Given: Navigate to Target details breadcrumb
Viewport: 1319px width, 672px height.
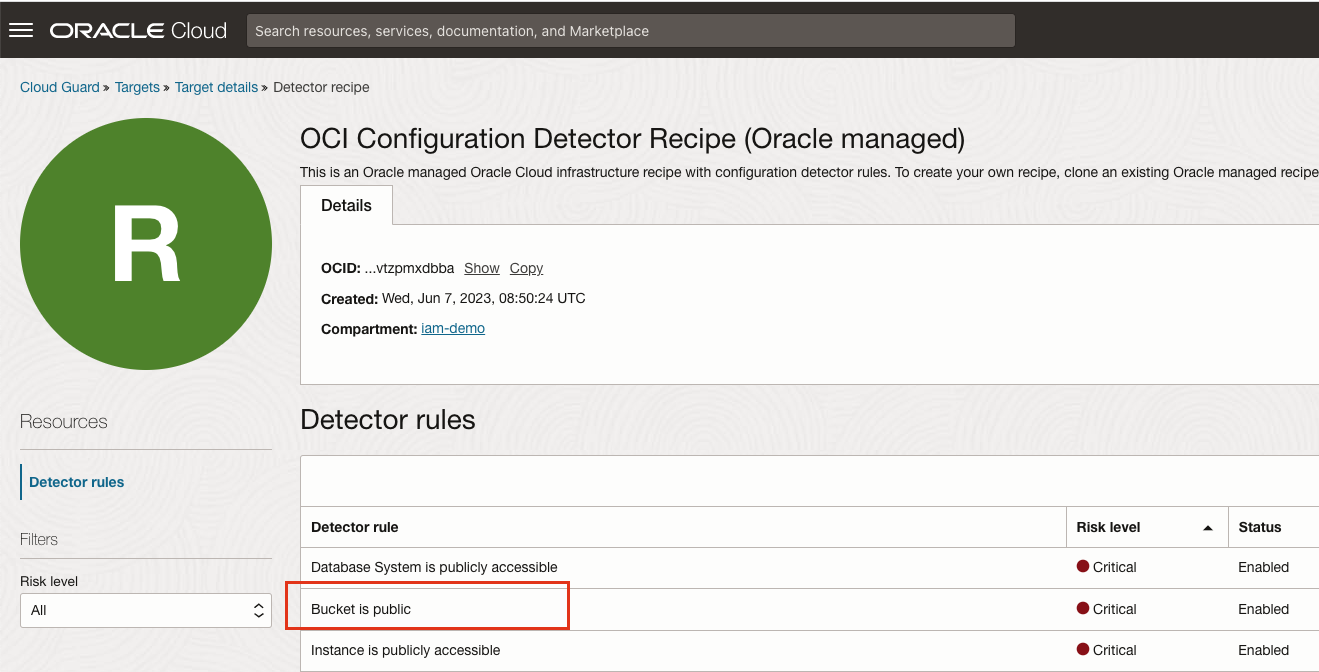Looking at the screenshot, I should (x=216, y=87).
